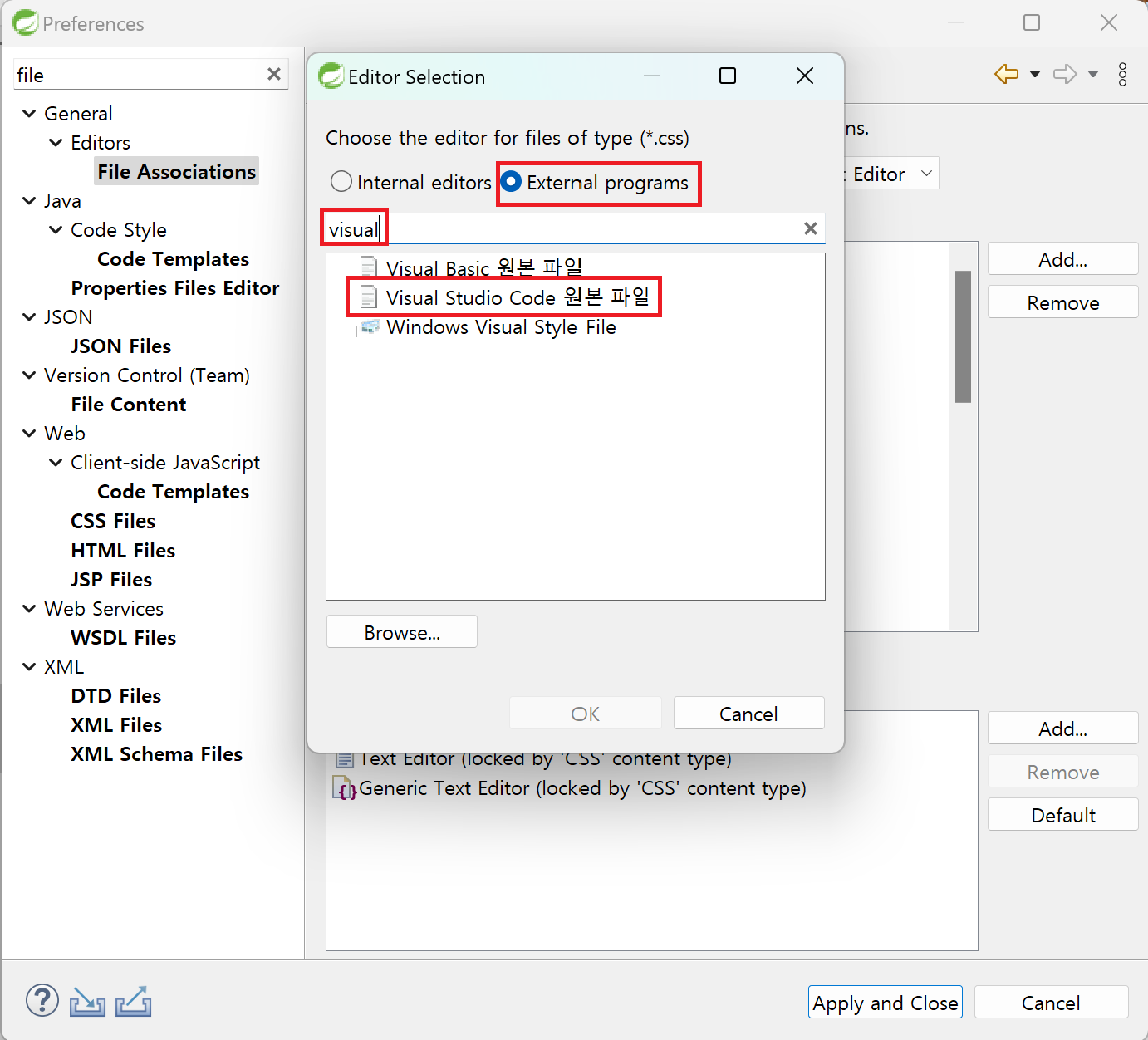Viewport: 1148px width, 1040px height.
Task: Open HTML Files preference page
Action: (x=123, y=550)
